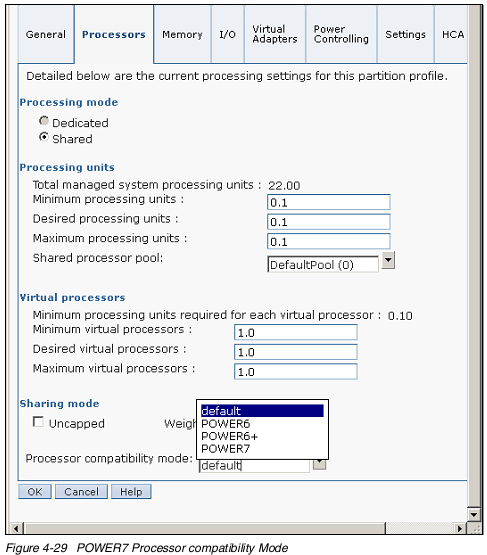Select the Processors tab
The width and height of the screenshot is (487, 555).
114,35
